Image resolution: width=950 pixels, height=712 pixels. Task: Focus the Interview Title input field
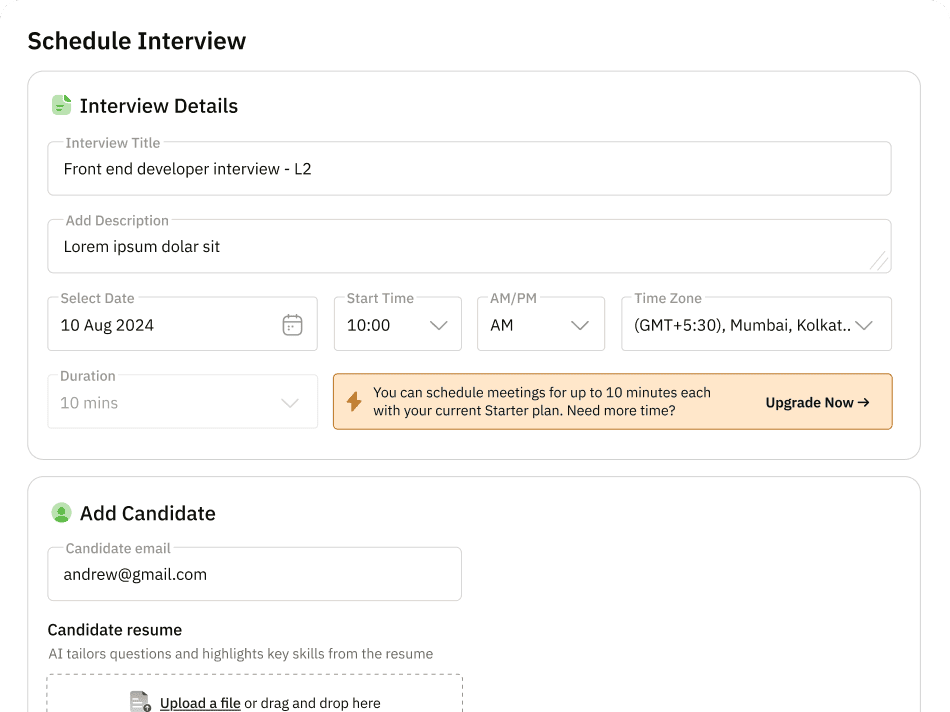tap(468, 169)
